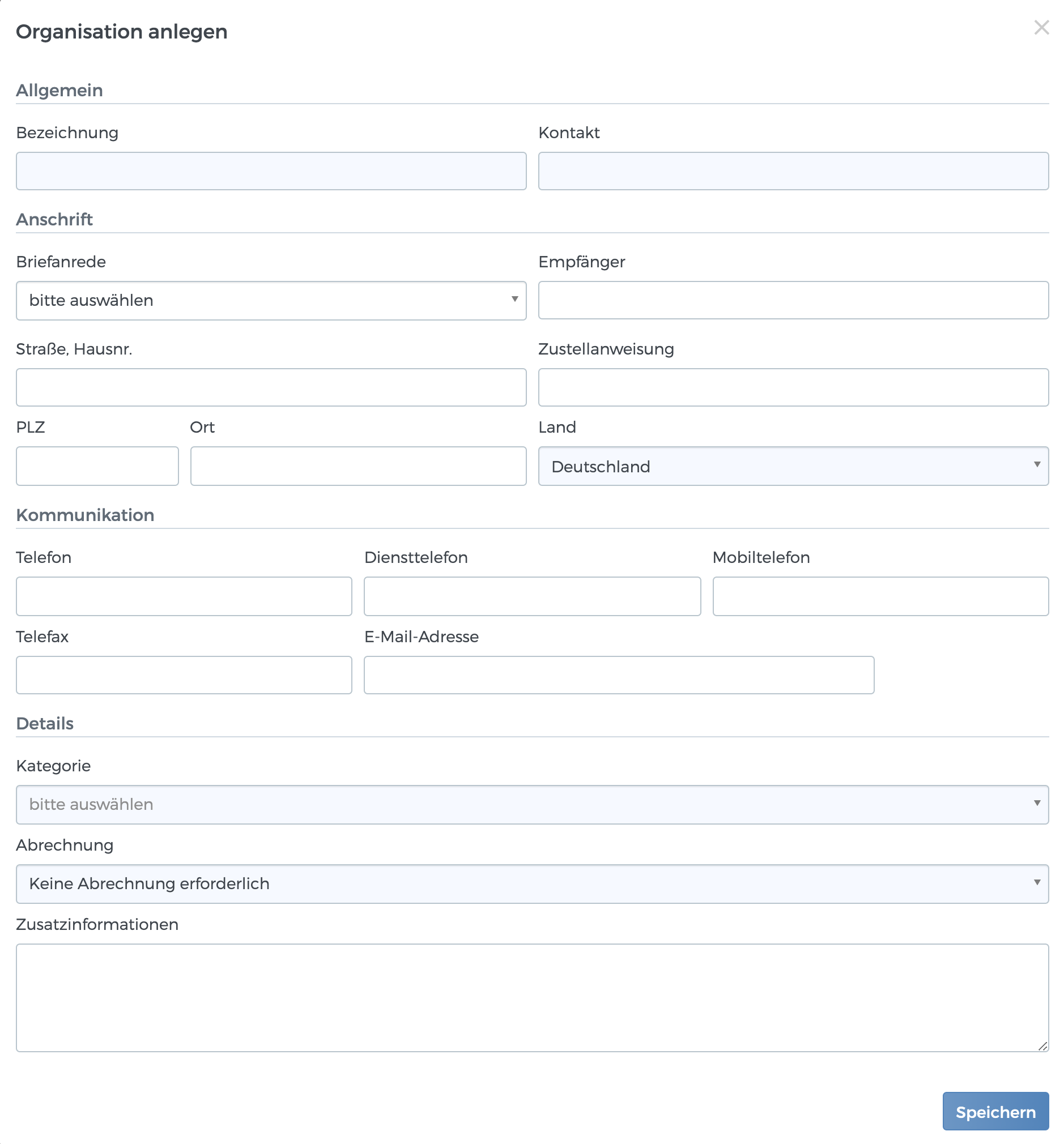Click into the Straße, Hausnr. field
Image resolution: width=1064 pixels, height=1144 pixels.
click(x=271, y=387)
